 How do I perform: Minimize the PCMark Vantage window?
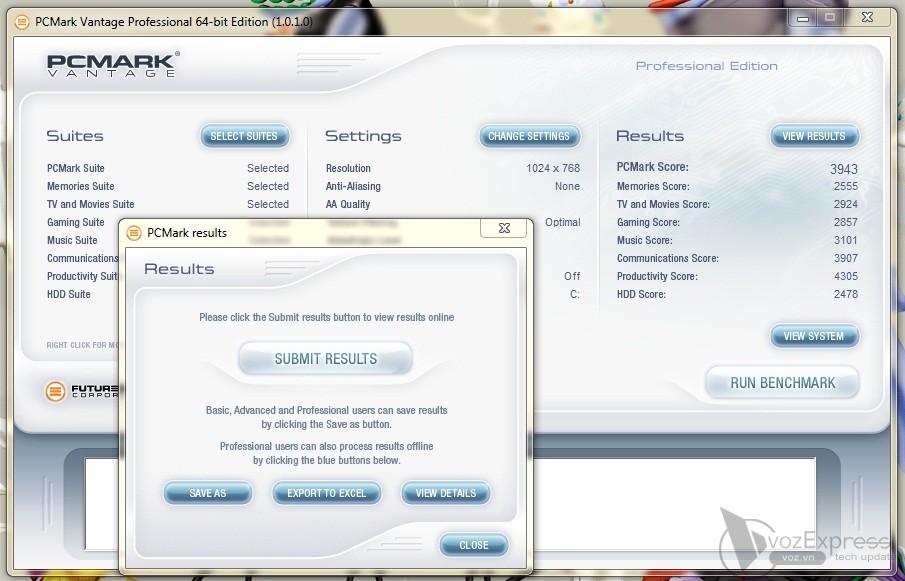tap(802, 18)
